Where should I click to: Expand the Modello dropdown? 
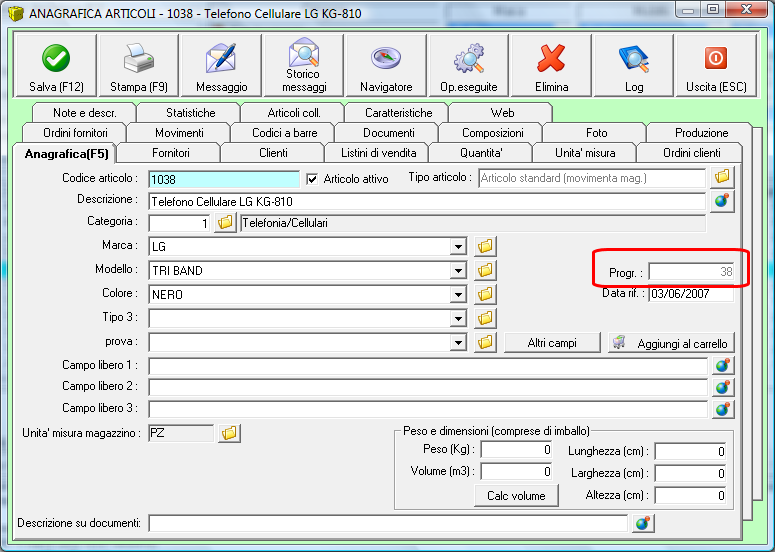tap(458, 270)
